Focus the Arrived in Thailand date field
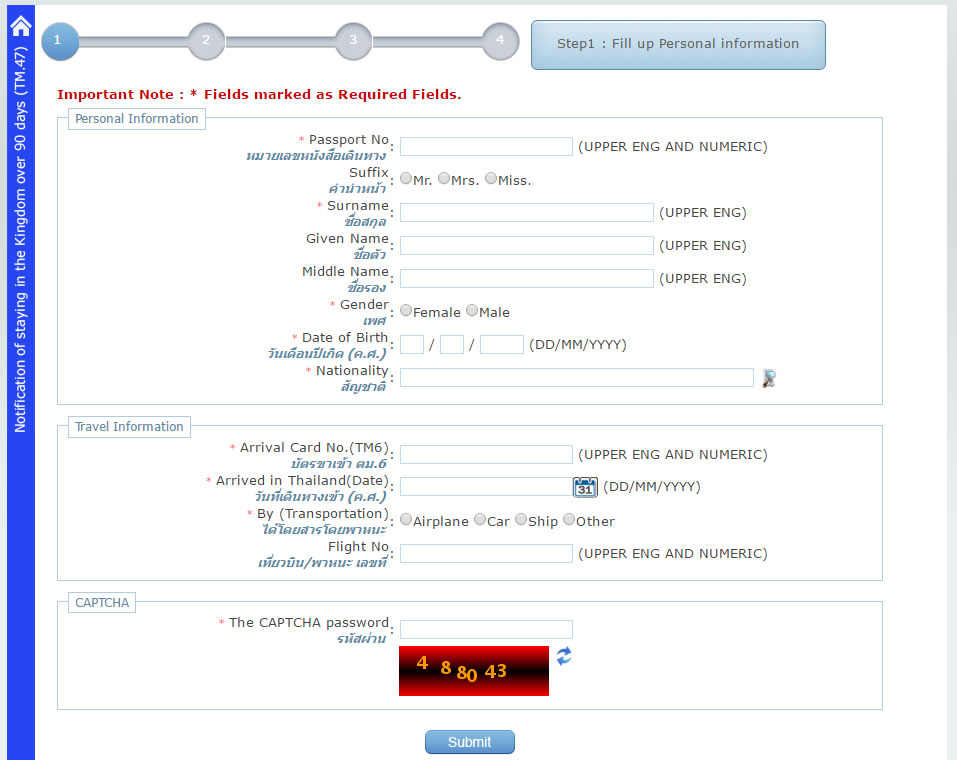Viewport: 957px width, 760px height. [x=486, y=487]
